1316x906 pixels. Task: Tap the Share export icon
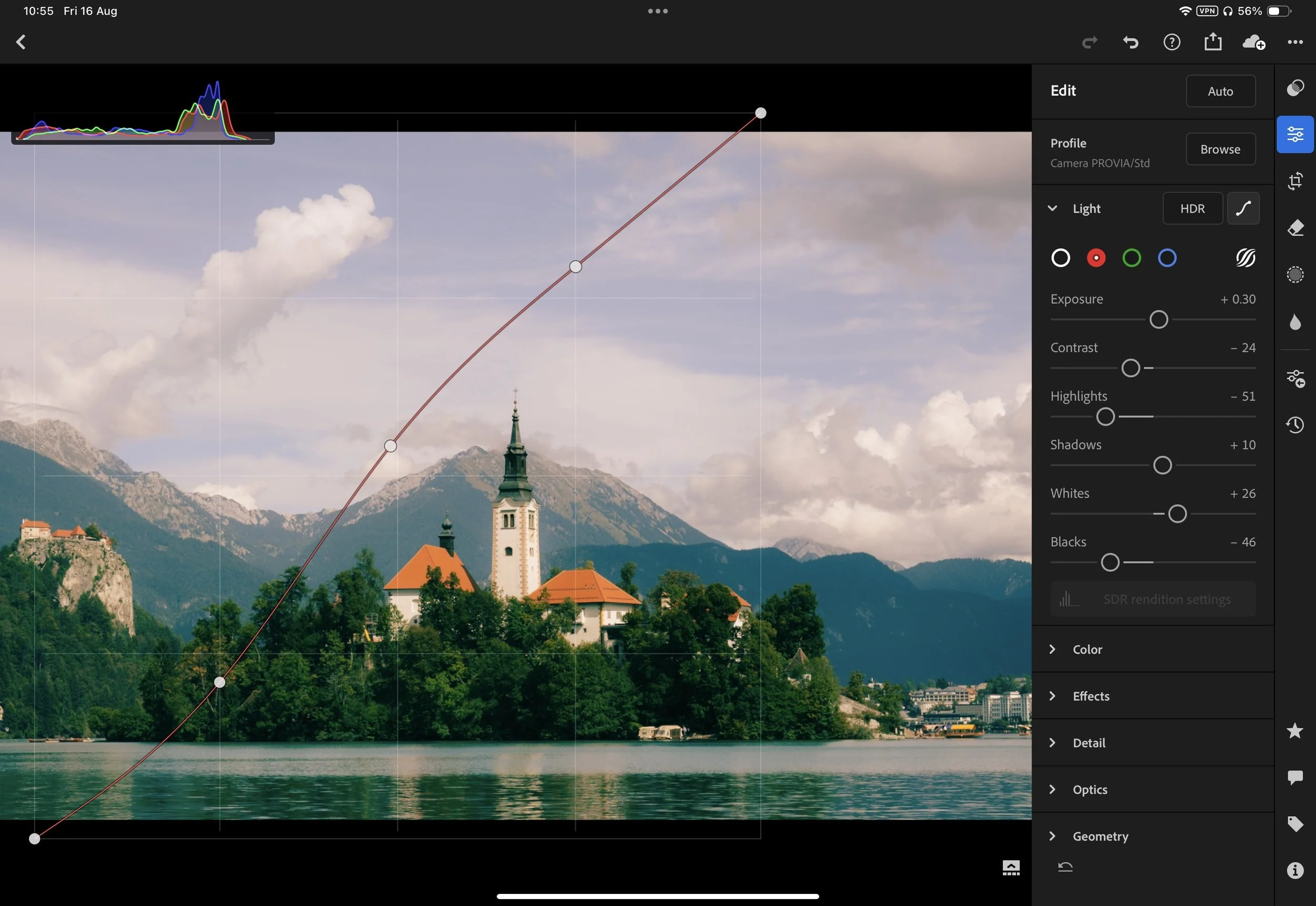click(1213, 42)
